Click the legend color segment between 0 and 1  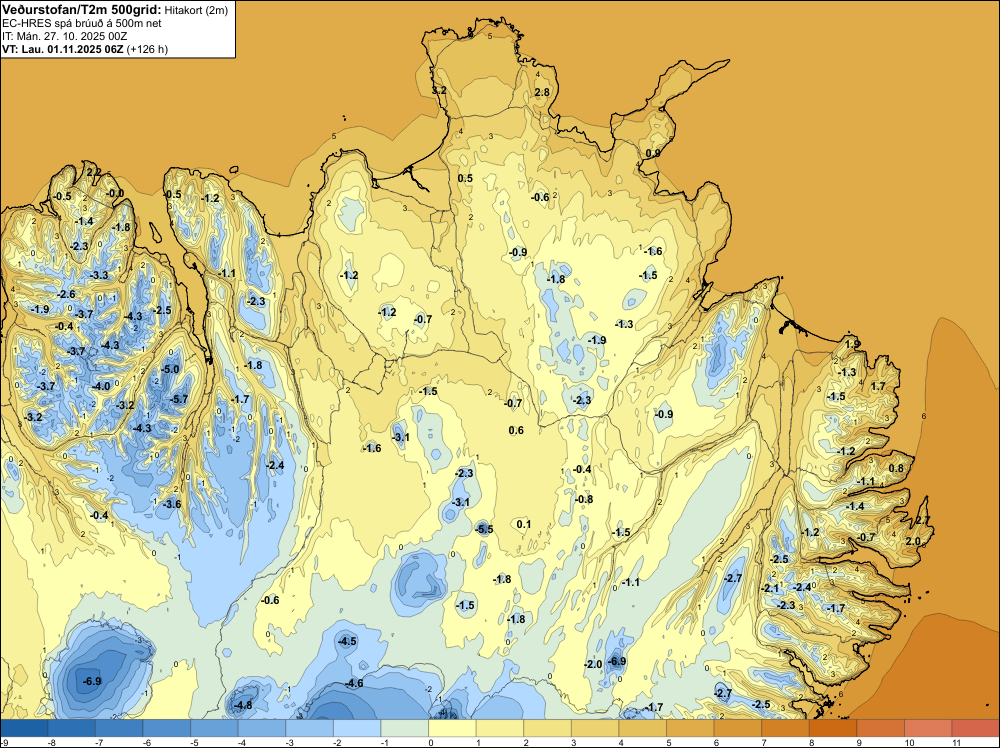[452, 728]
